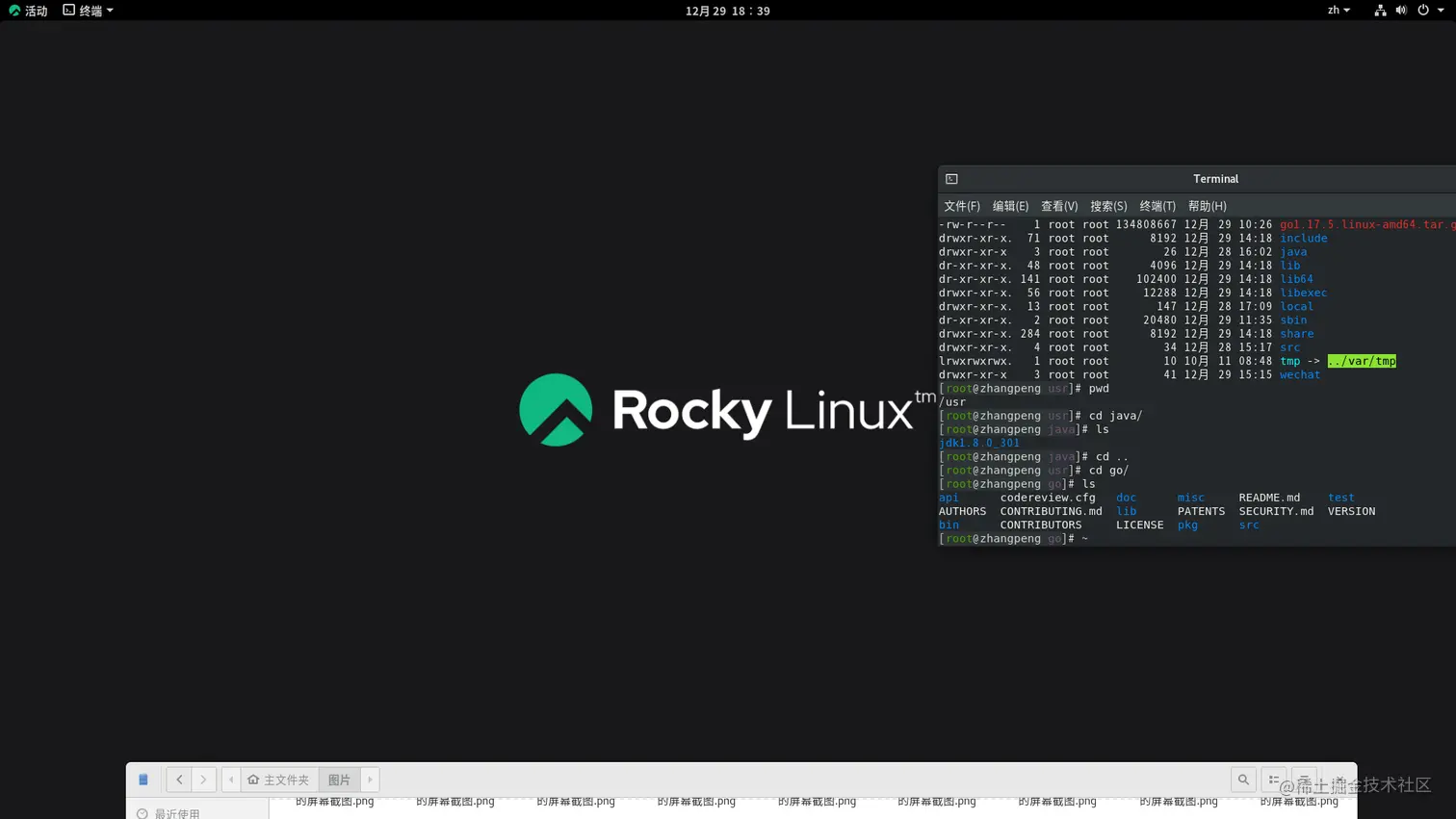Open the 查看(V) menu in Terminal

coord(1059,206)
